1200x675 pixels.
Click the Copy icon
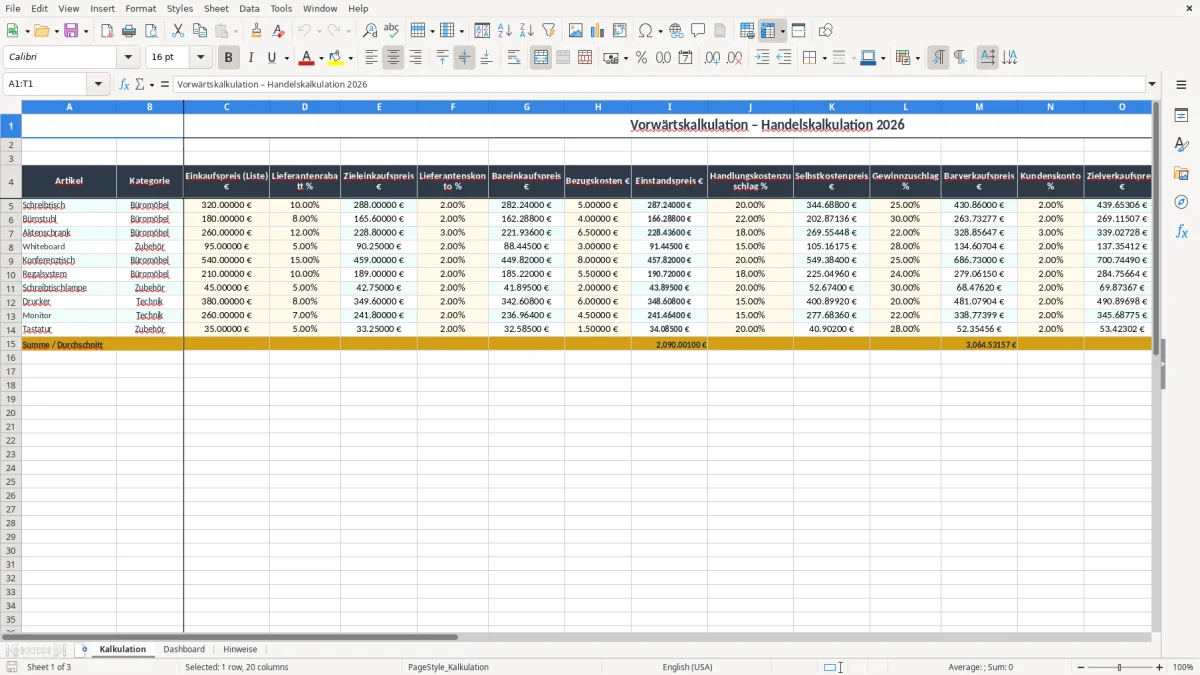point(200,31)
